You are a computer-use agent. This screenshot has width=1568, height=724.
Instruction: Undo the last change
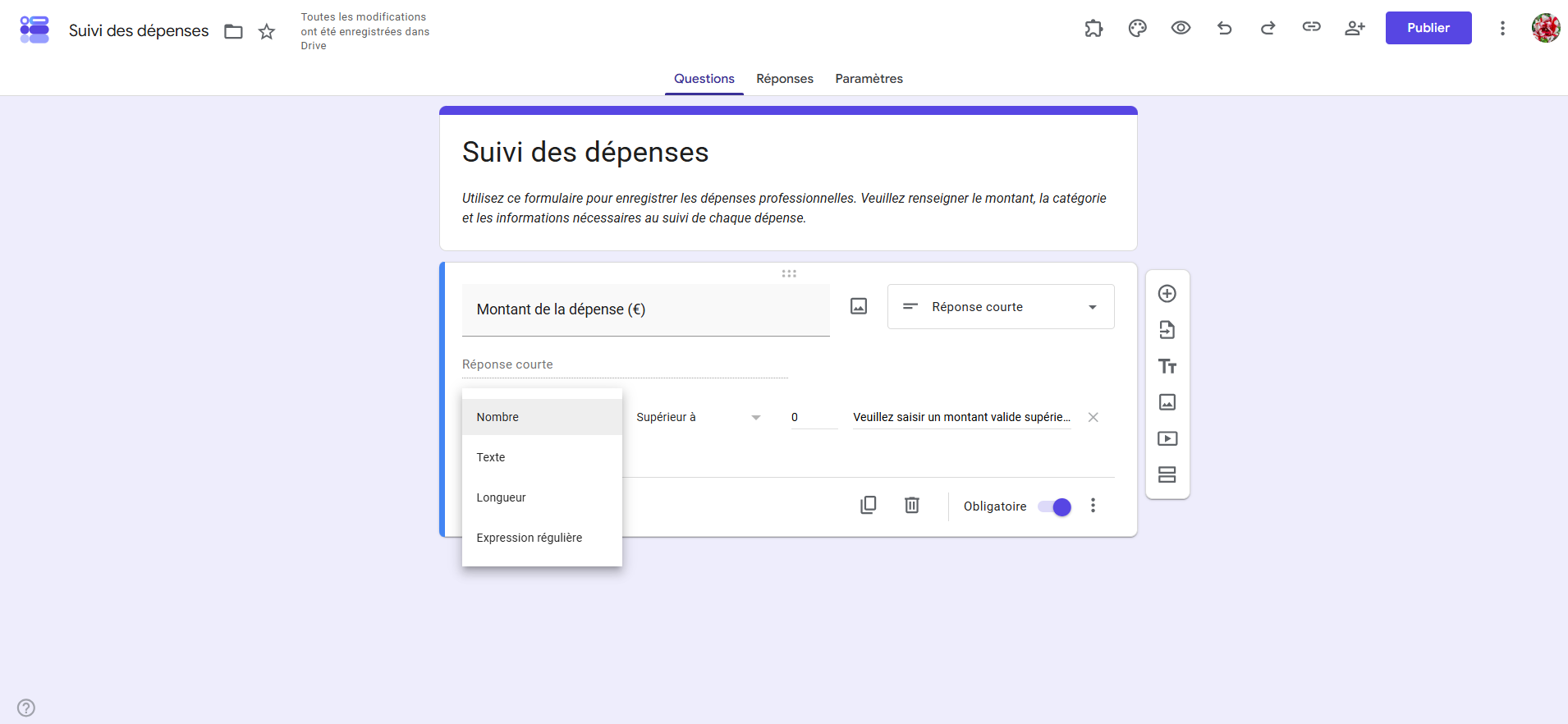(1224, 28)
